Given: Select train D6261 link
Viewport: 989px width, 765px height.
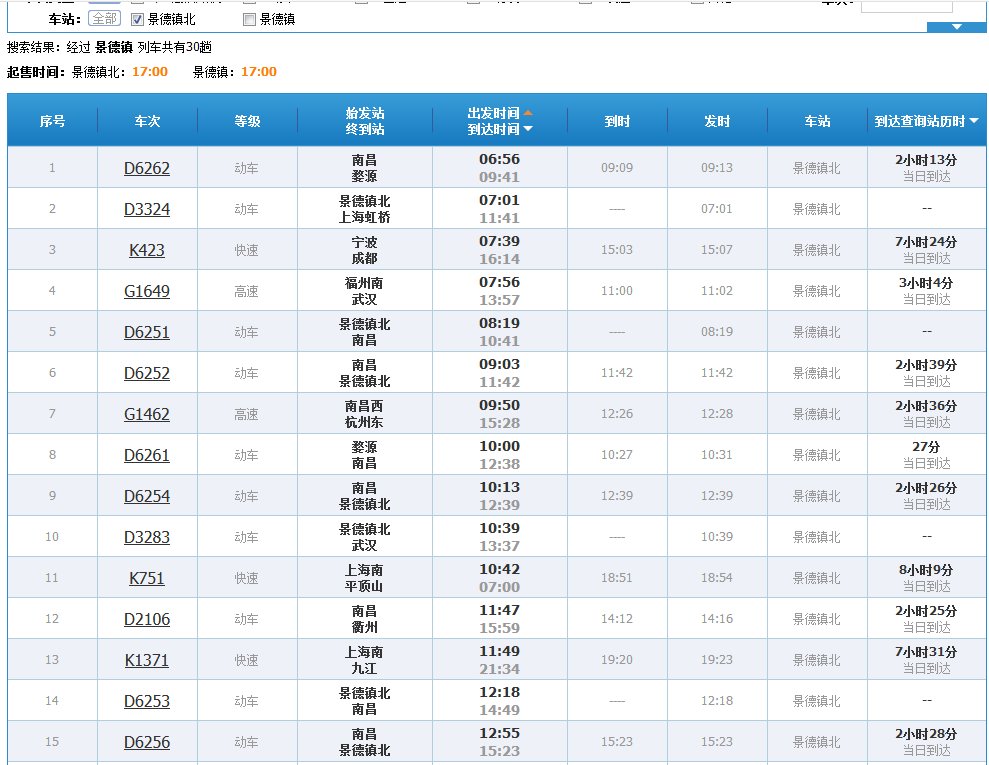Looking at the screenshot, I should [x=147, y=455].
